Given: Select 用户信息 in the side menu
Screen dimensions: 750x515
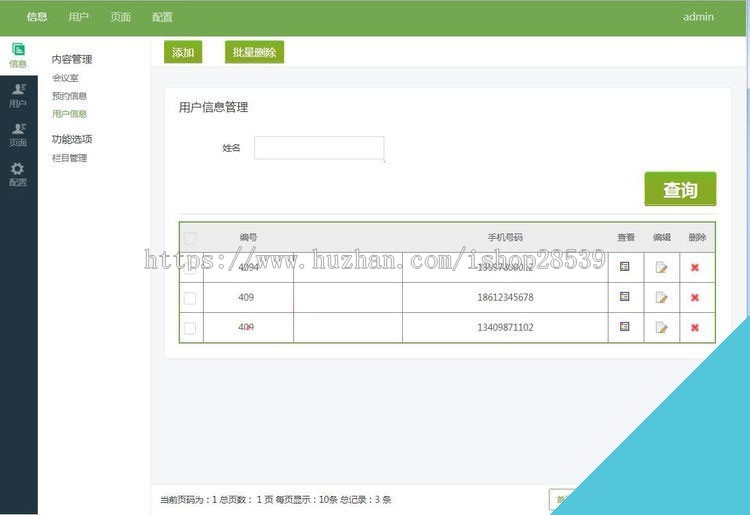Looking at the screenshot, I should (x=69, y=114).
